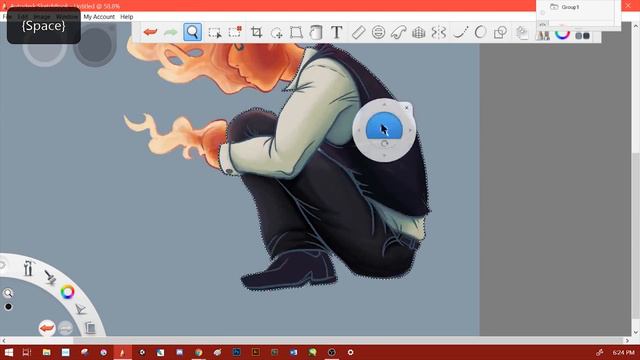640x360 pixels.
Task: Select the Distort tool
Action: (x=296, y=32)
